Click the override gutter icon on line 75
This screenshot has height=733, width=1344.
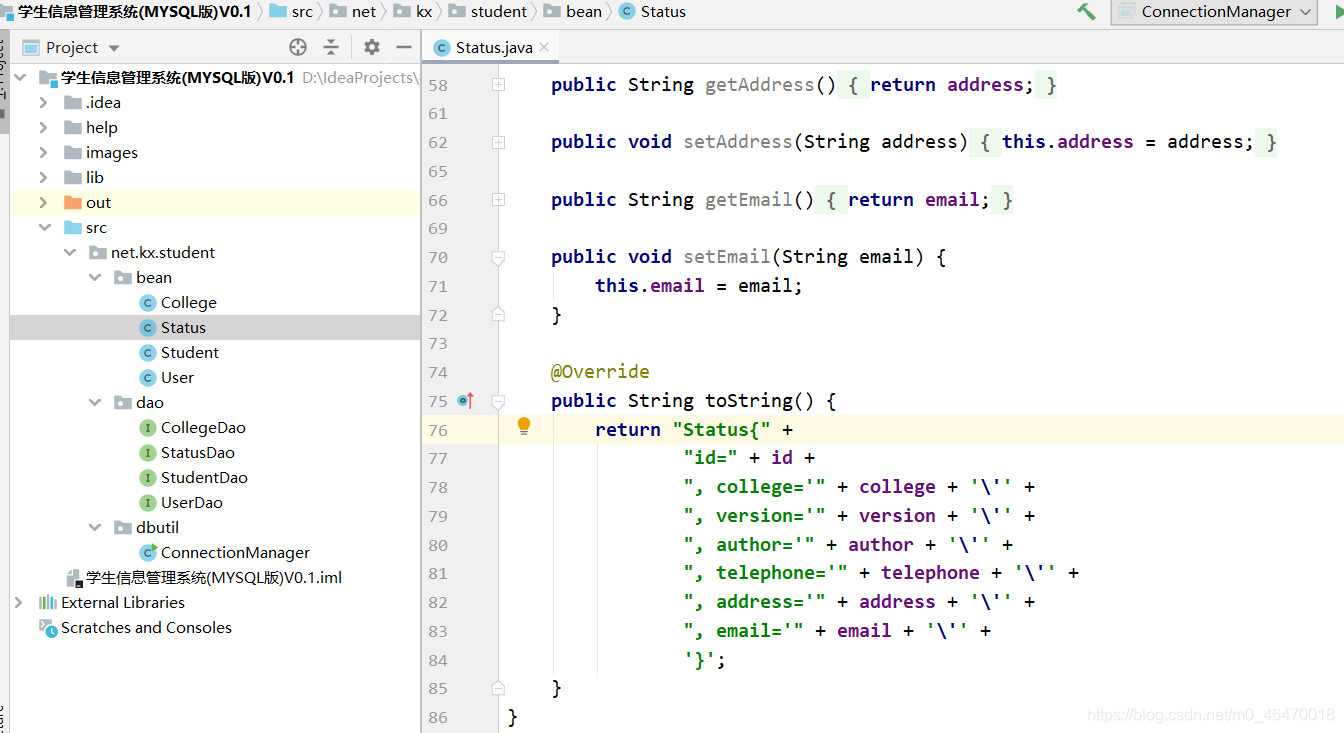(x=465, y=401)
